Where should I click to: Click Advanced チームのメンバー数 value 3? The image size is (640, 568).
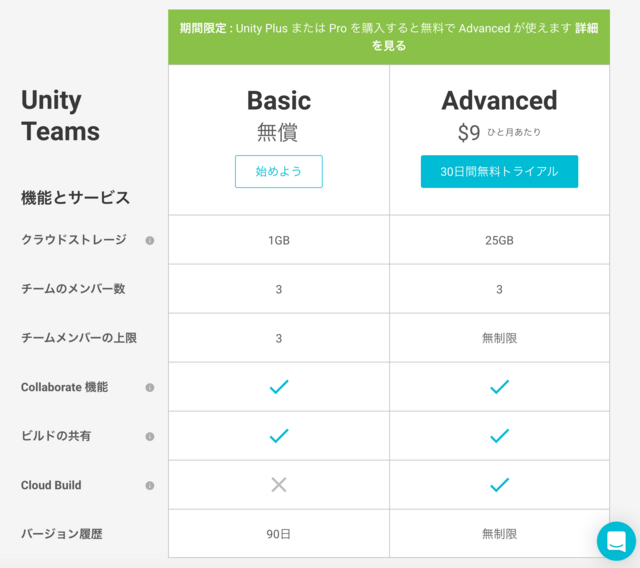tap(499, 289)
